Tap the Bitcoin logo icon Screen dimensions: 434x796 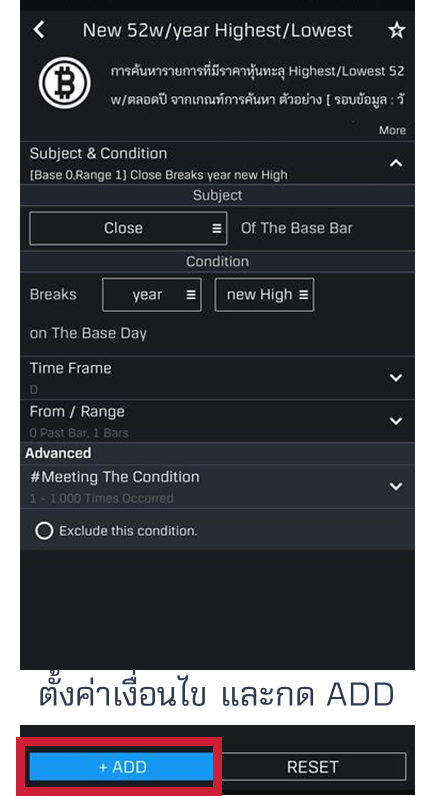tap(64, 83)
